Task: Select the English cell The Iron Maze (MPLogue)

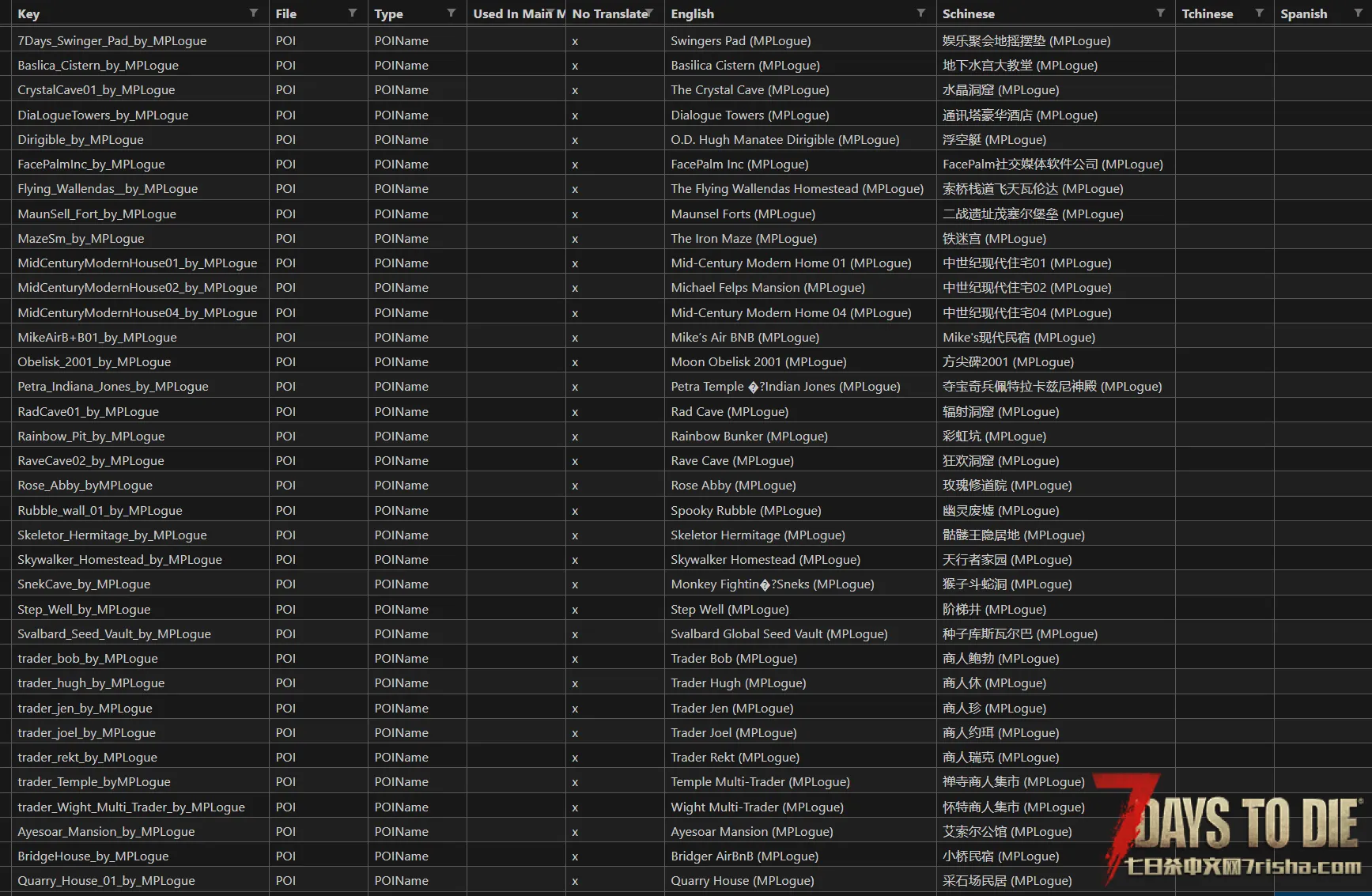Action: click(x=800, y=238)
